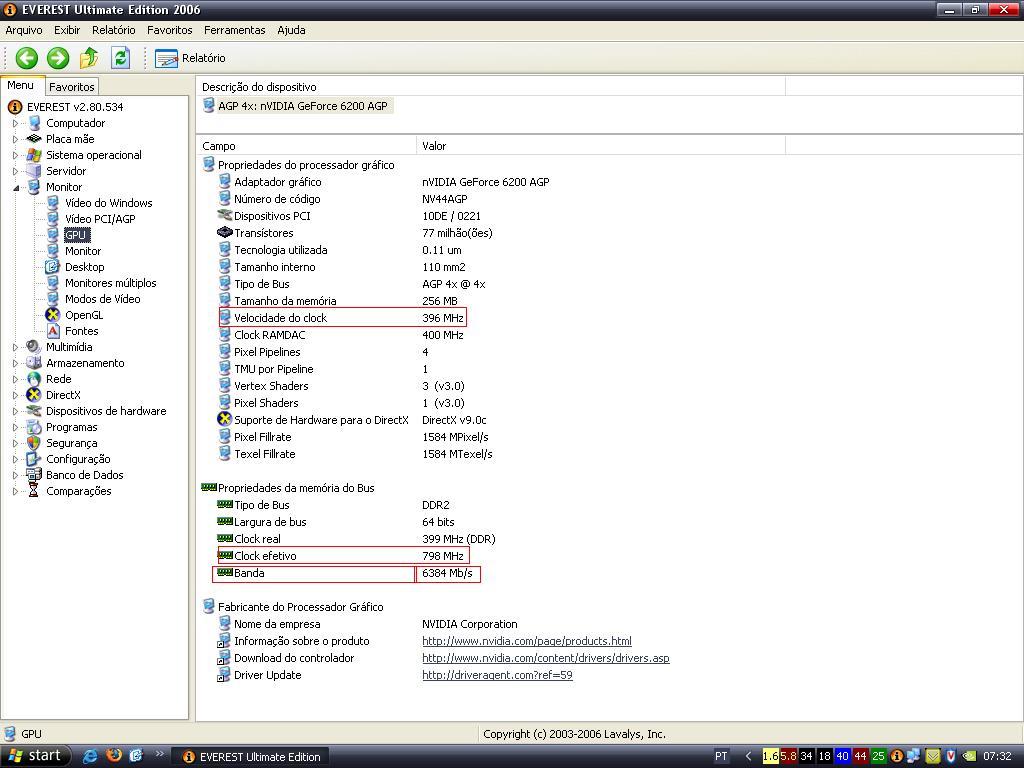
Task: Expand the Computador tree node
Action: (15, 123)
